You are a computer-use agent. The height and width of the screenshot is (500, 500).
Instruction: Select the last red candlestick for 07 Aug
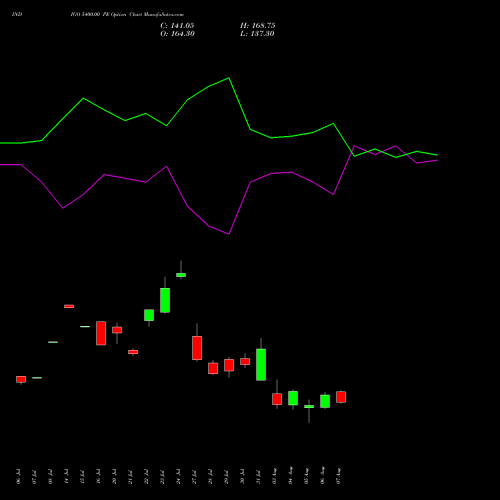pyautogui.click(x=341, y=397)
